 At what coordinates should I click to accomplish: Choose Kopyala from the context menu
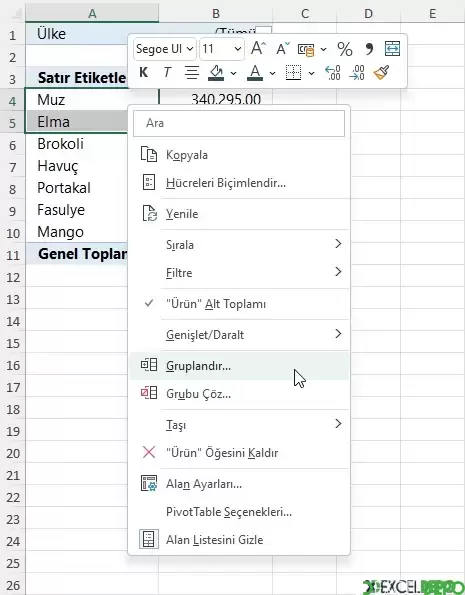(x=239, y=155)
